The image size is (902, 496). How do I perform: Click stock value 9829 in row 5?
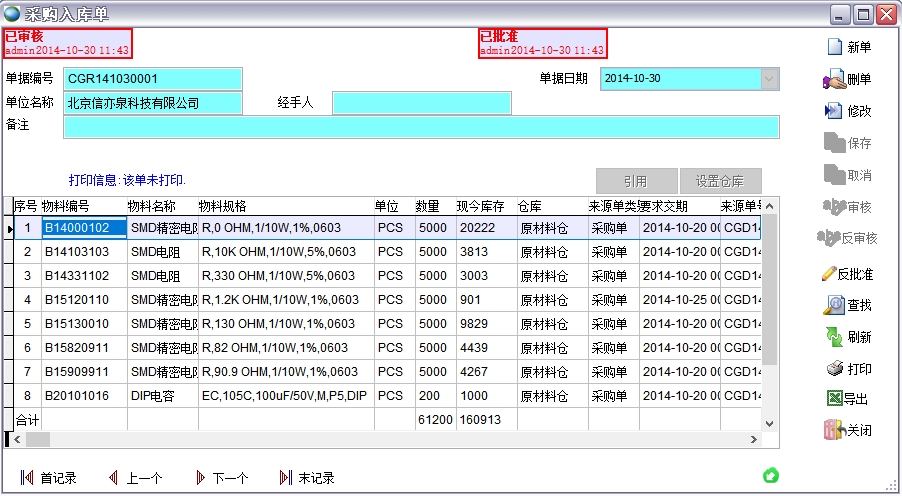point(486,324)
